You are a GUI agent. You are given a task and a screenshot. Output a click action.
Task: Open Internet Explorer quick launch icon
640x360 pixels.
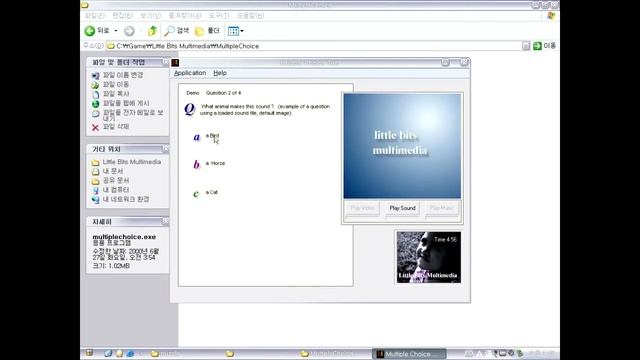130,353
